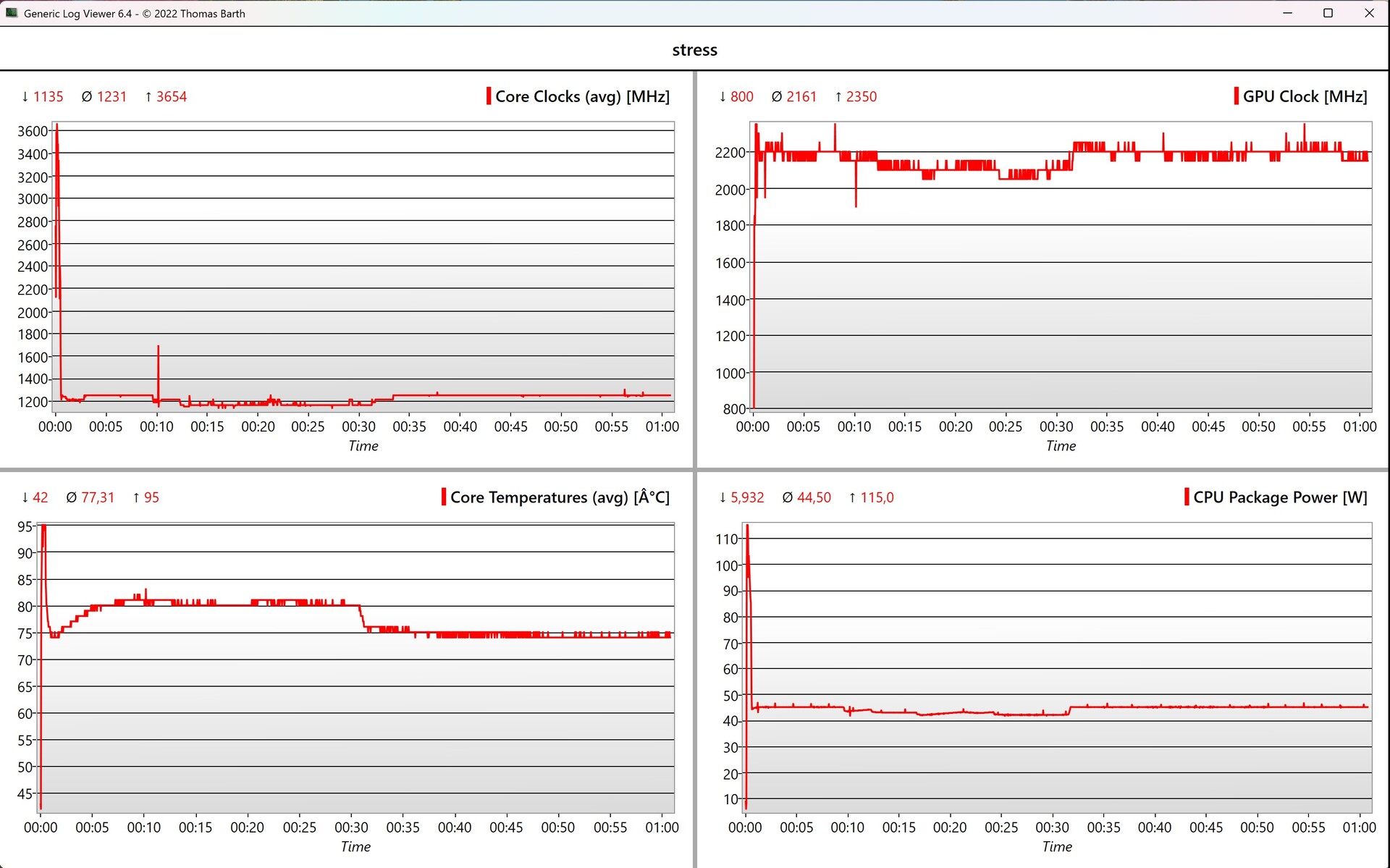Click 00:30 tick on Core Temperatures axis

pos(351,827)
